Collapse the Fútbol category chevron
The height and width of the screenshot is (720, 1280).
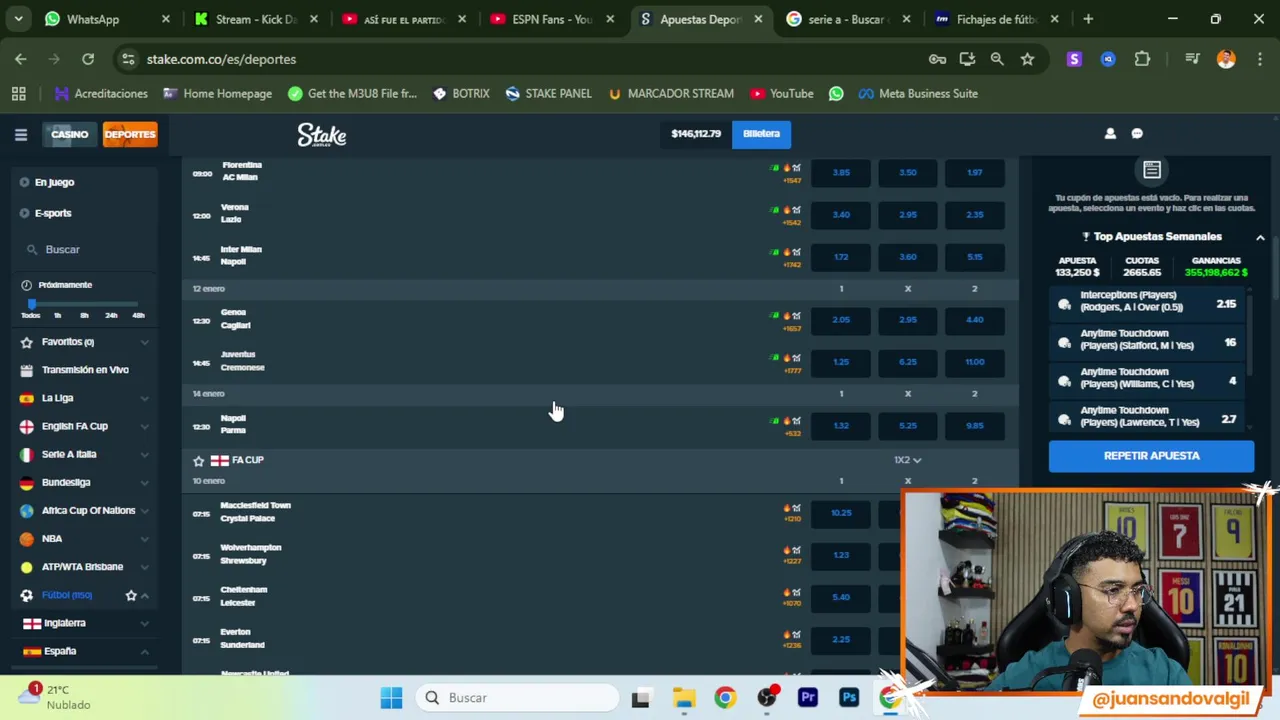click(145, 595)
